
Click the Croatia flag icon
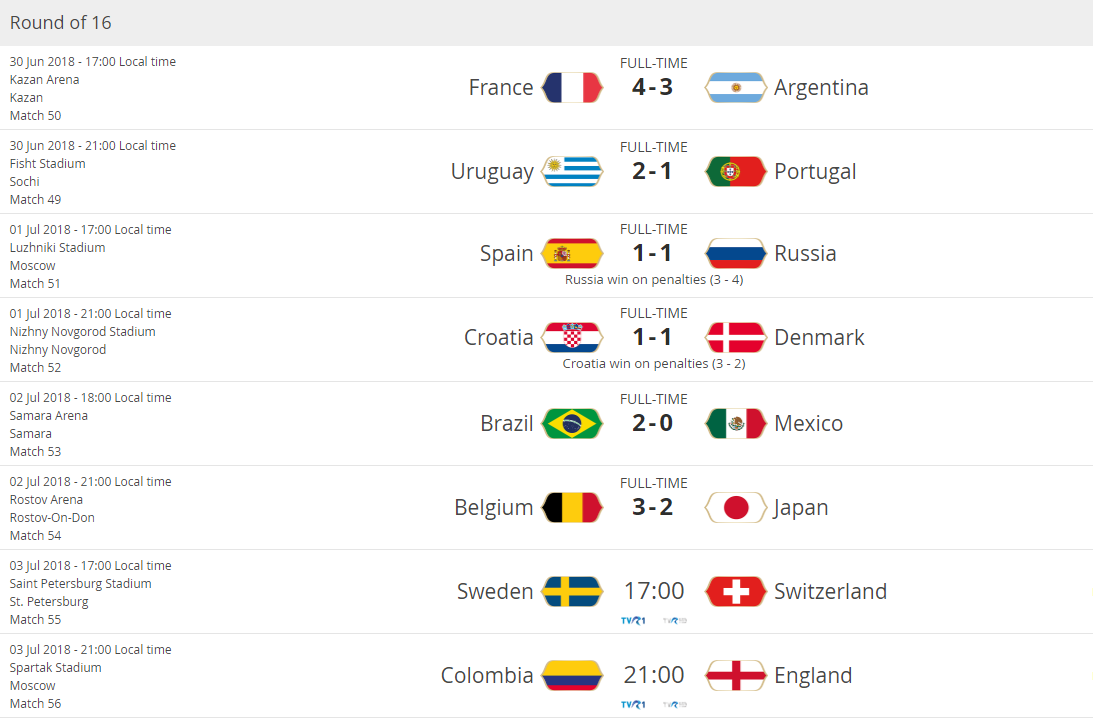click(572, 338)
